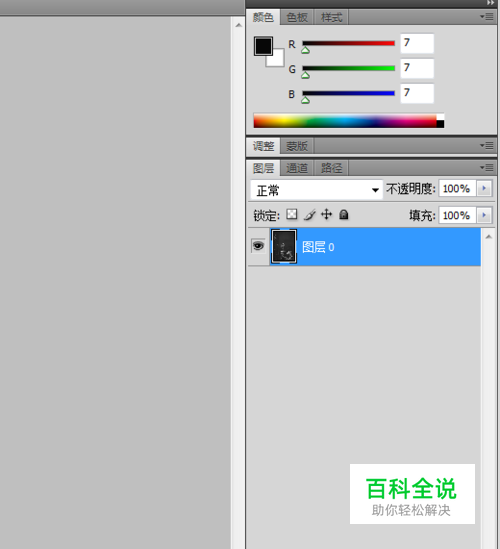Click the B value input field
The image size is (500, 549).
pos(417,93)
